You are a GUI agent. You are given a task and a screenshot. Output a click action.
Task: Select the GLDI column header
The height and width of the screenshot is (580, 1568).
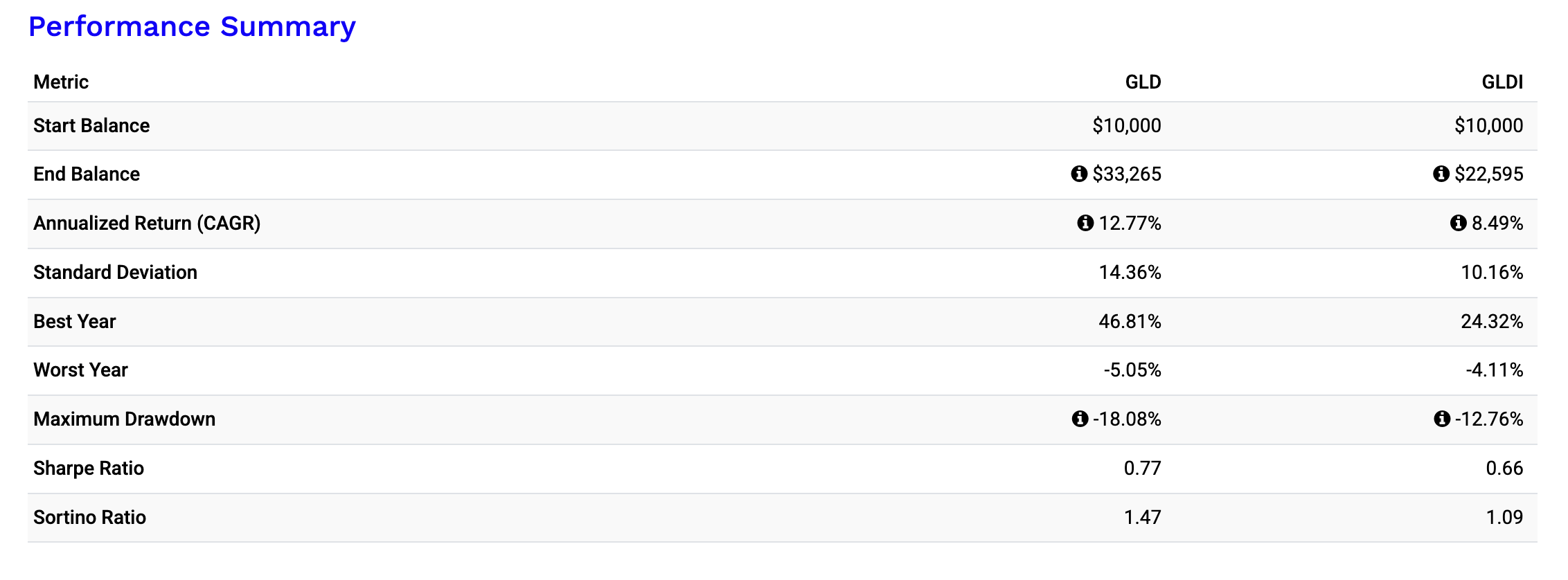[1502, 82]
